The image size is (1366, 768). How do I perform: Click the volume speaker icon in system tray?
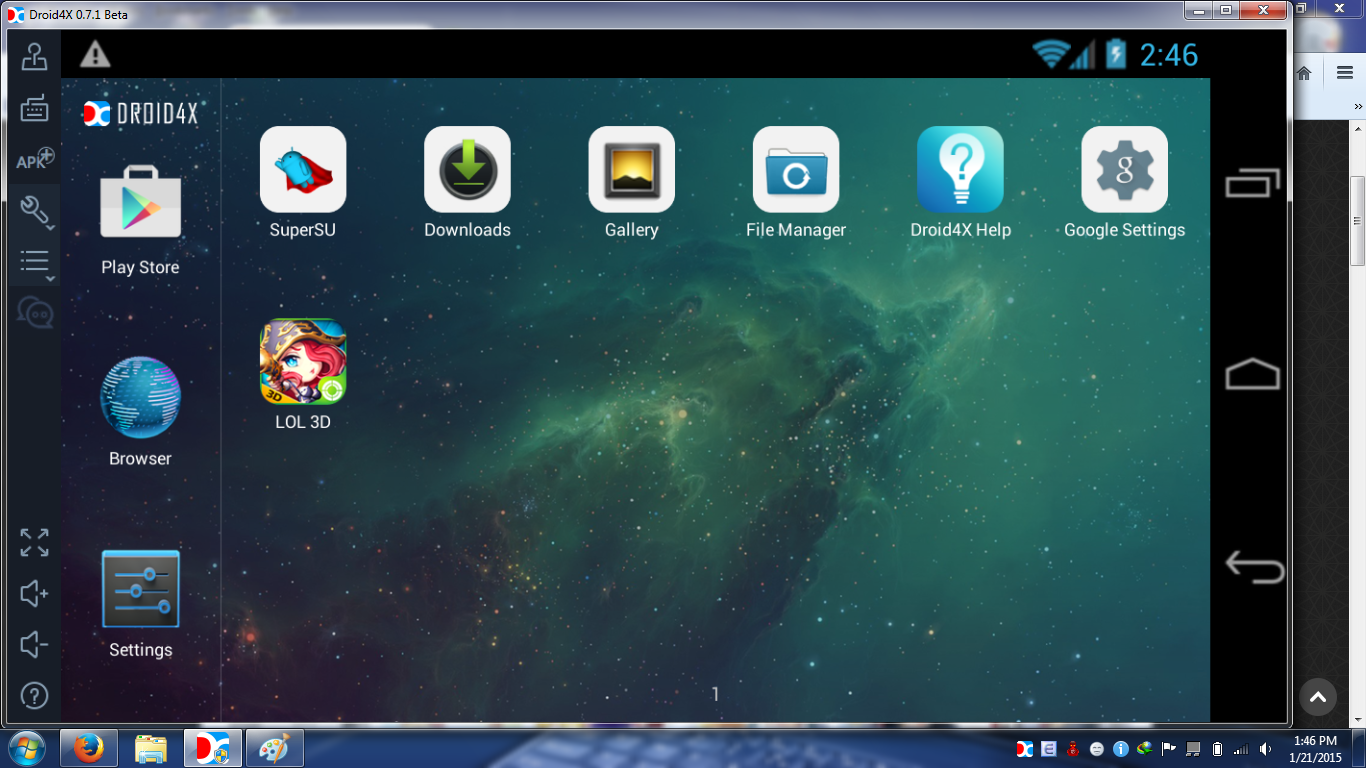click(1265, 749)
